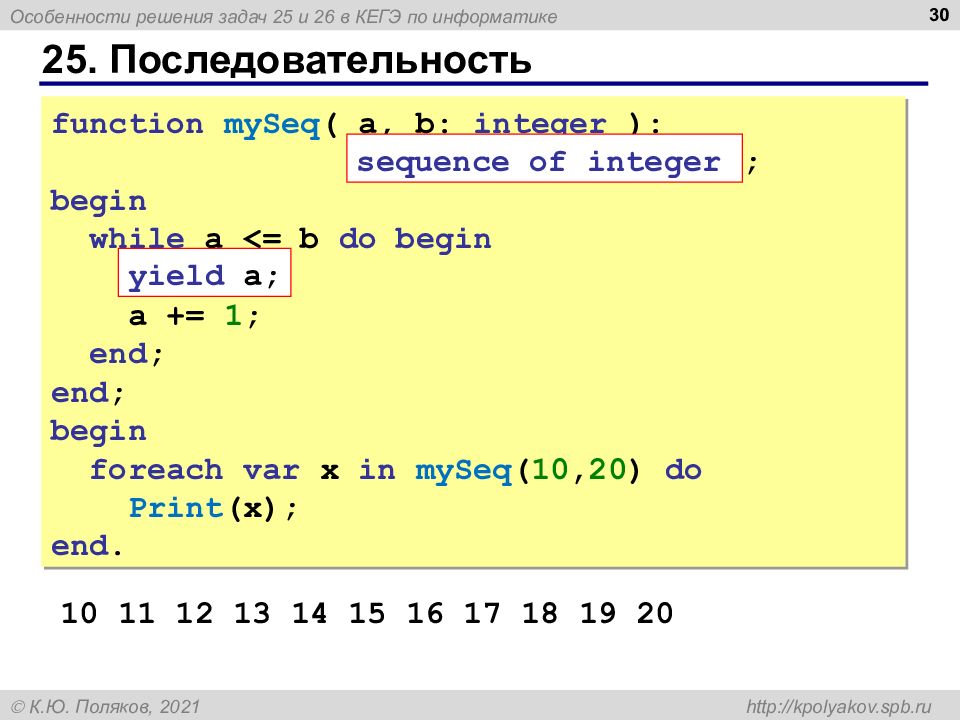
Task: Click the copyright "К.Ю. Поляков, 2021" text
Action: (105, 707)
